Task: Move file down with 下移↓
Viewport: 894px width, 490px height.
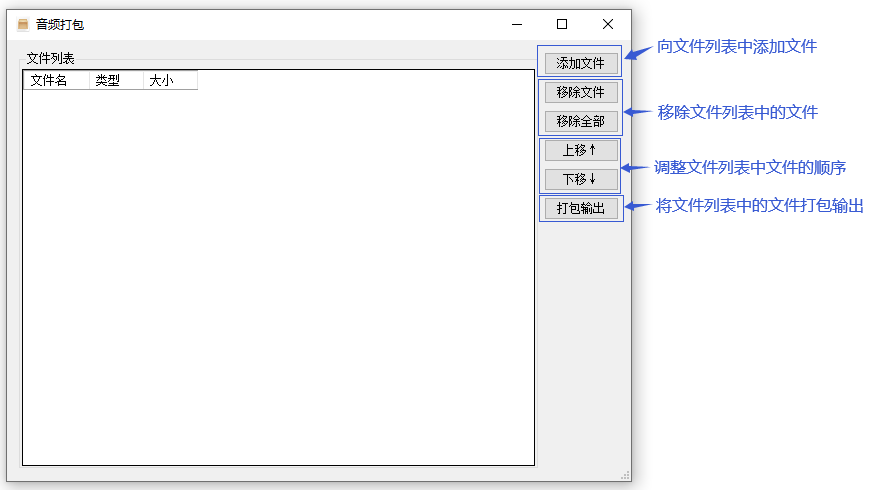Action: [581, 180]
